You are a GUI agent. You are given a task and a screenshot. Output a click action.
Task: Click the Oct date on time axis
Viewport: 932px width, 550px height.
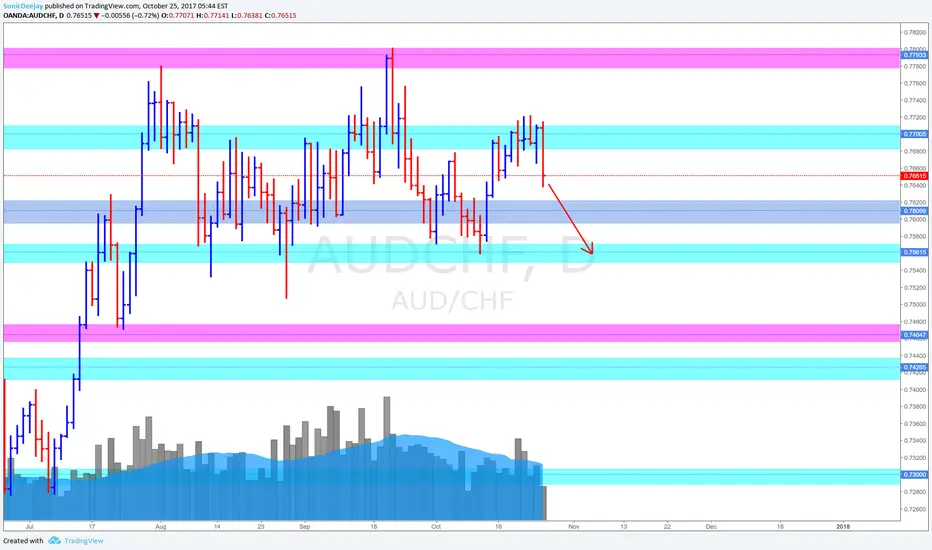point(436,527)
